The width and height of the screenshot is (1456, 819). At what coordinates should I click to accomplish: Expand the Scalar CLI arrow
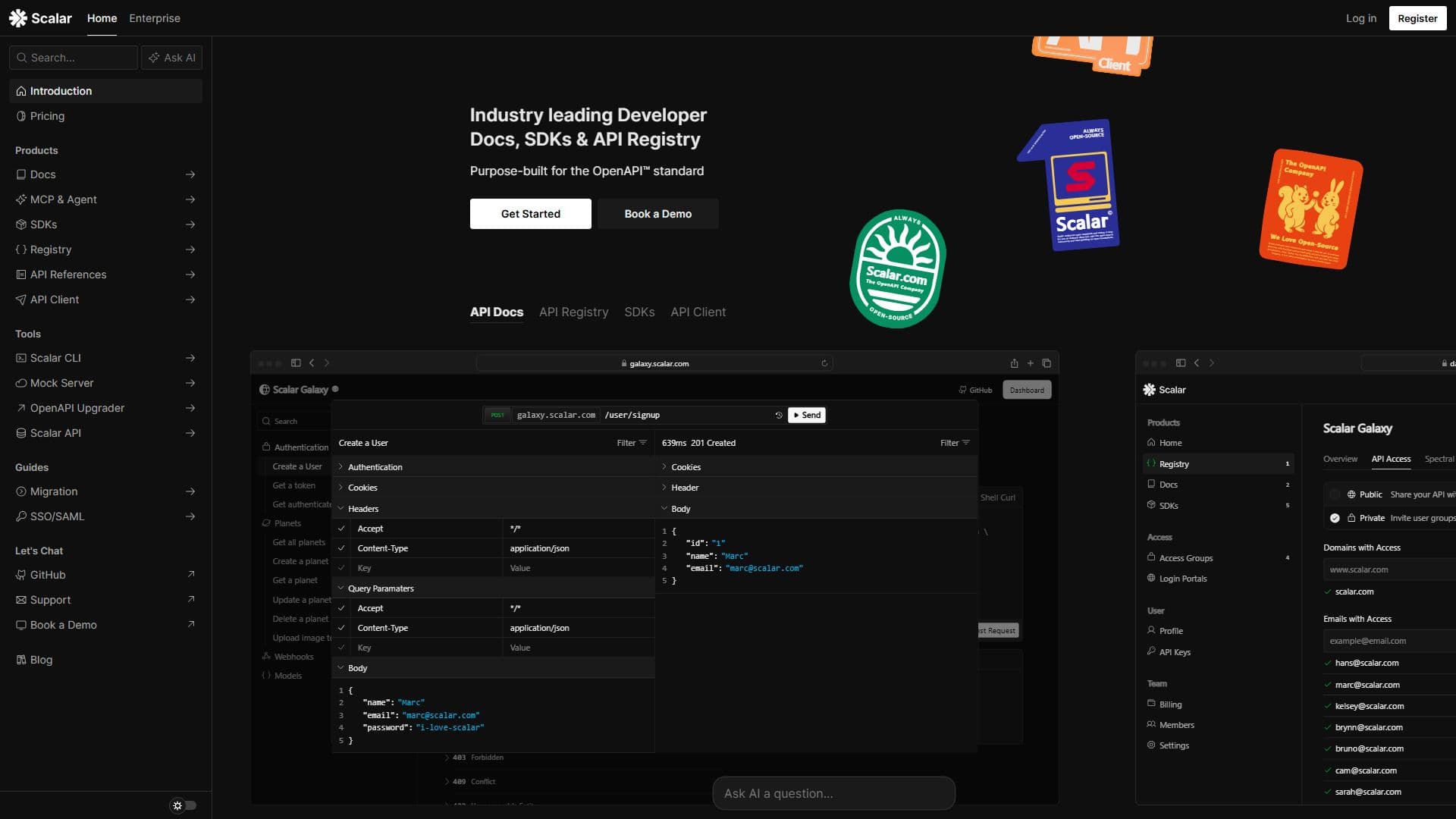point(190,358)
